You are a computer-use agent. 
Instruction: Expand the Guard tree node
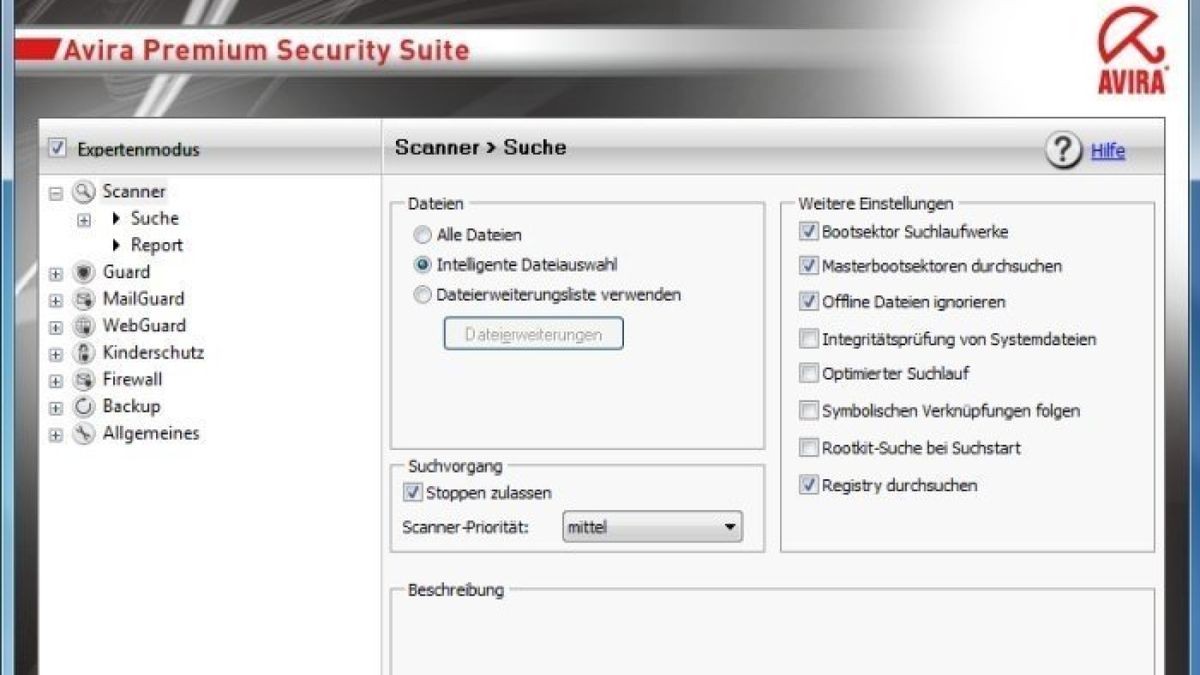56,273
